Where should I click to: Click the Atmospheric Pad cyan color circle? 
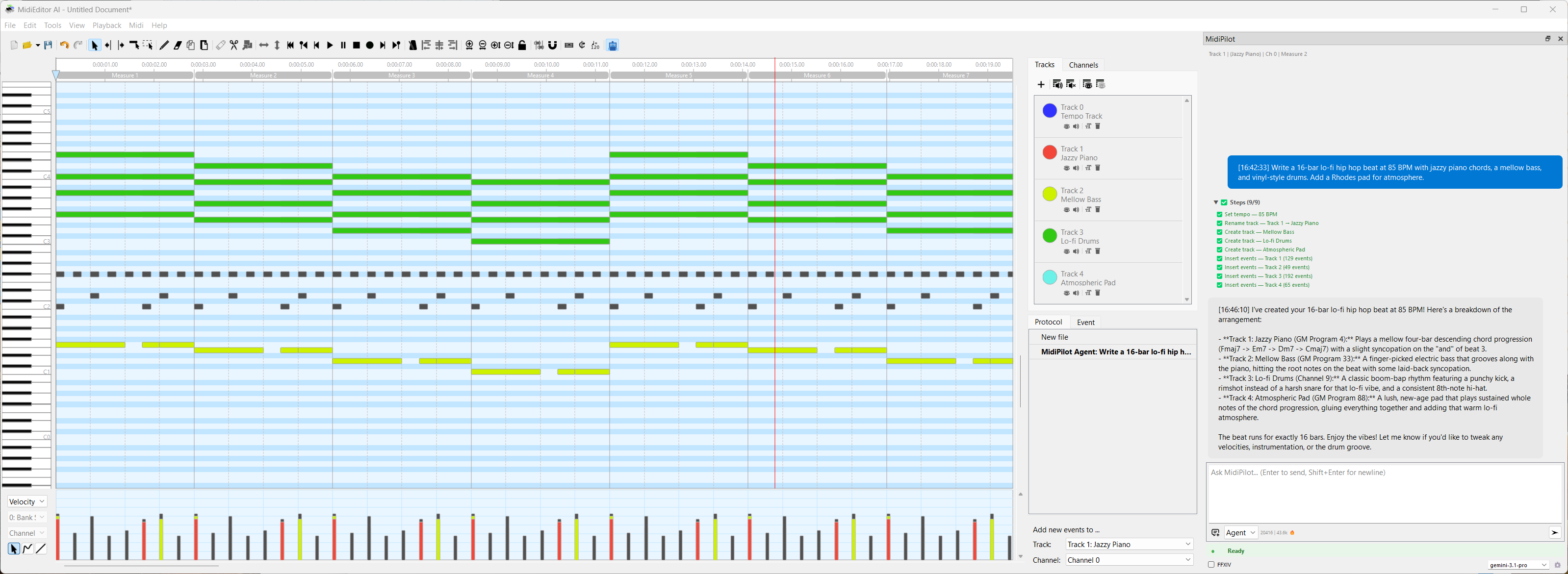(1050, 277)
